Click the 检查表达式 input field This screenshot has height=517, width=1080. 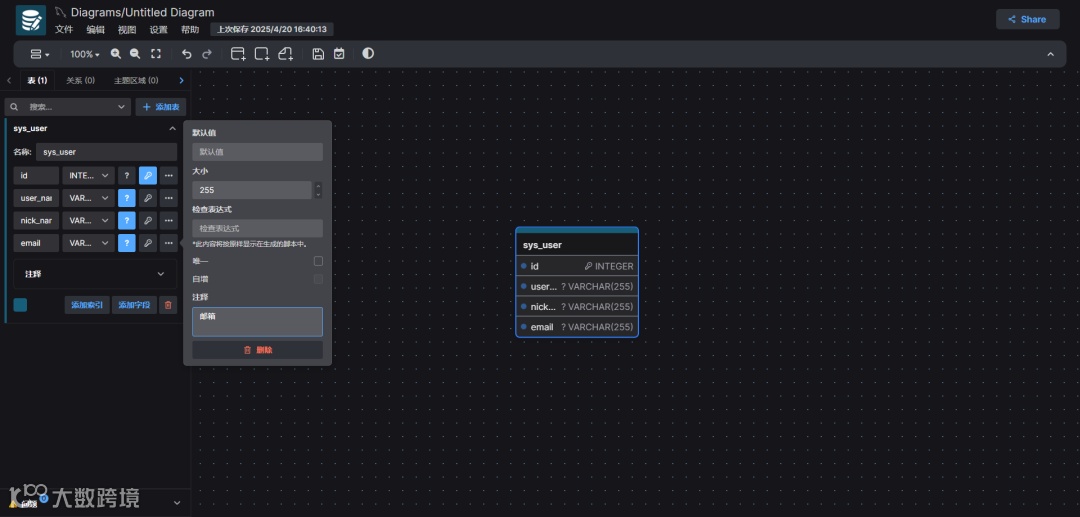(x=258, y=228)
